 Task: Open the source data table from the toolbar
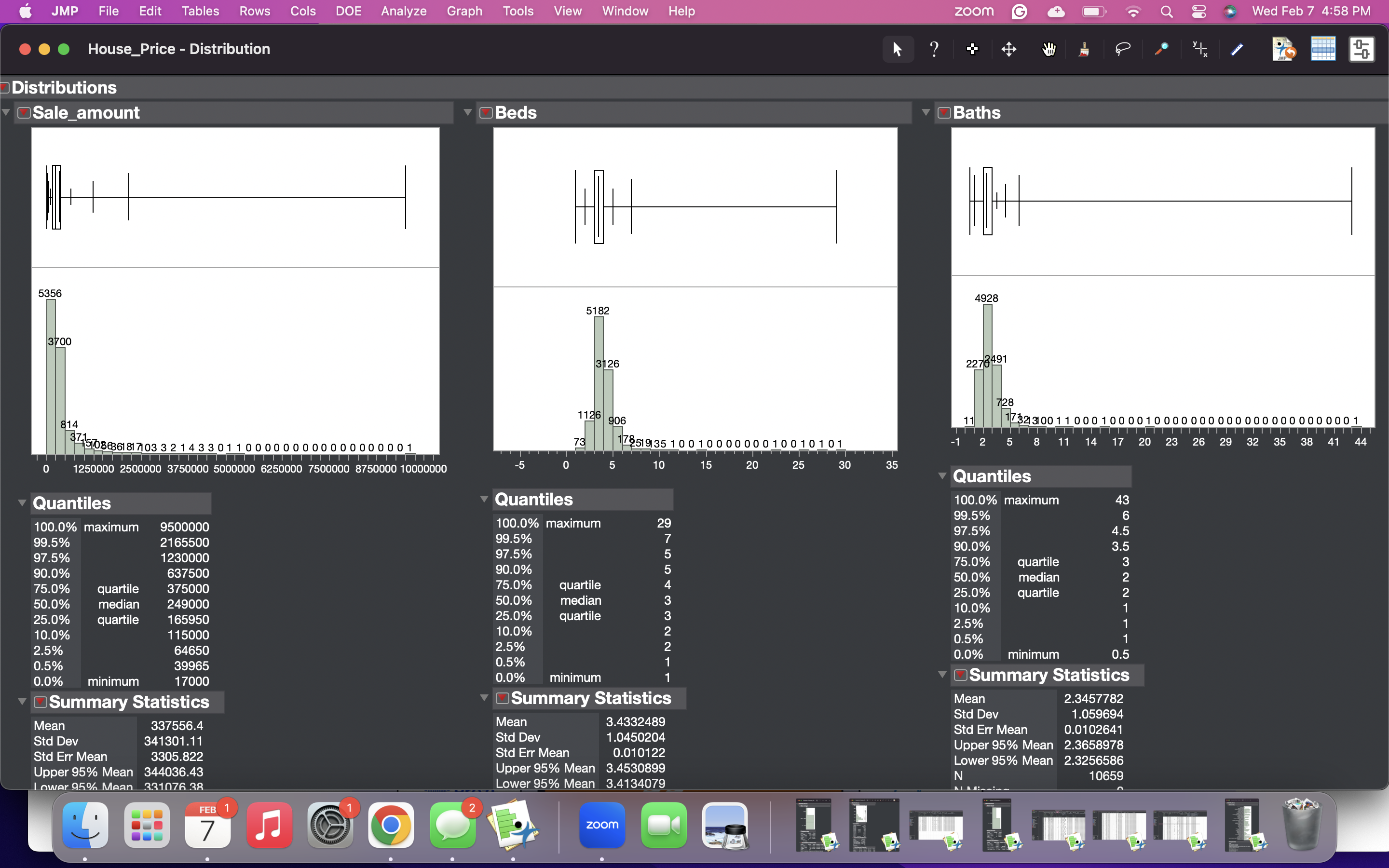pyautogui.click(x=1321, y=49)
